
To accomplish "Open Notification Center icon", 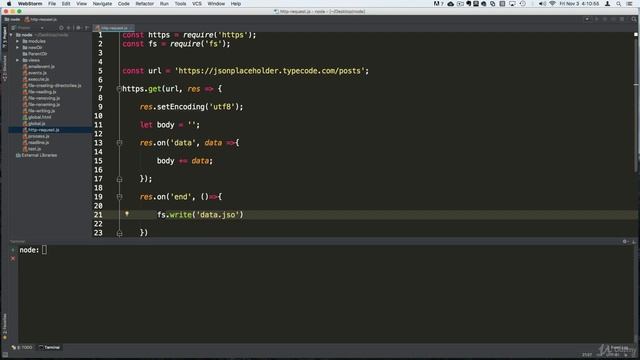I will [x=629, y=4].
